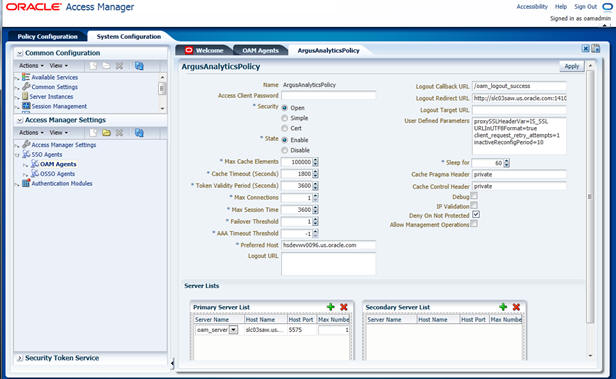Adjust Cache Timeout (Seconds) spinner
616x379 pixels.
[315, 174]
